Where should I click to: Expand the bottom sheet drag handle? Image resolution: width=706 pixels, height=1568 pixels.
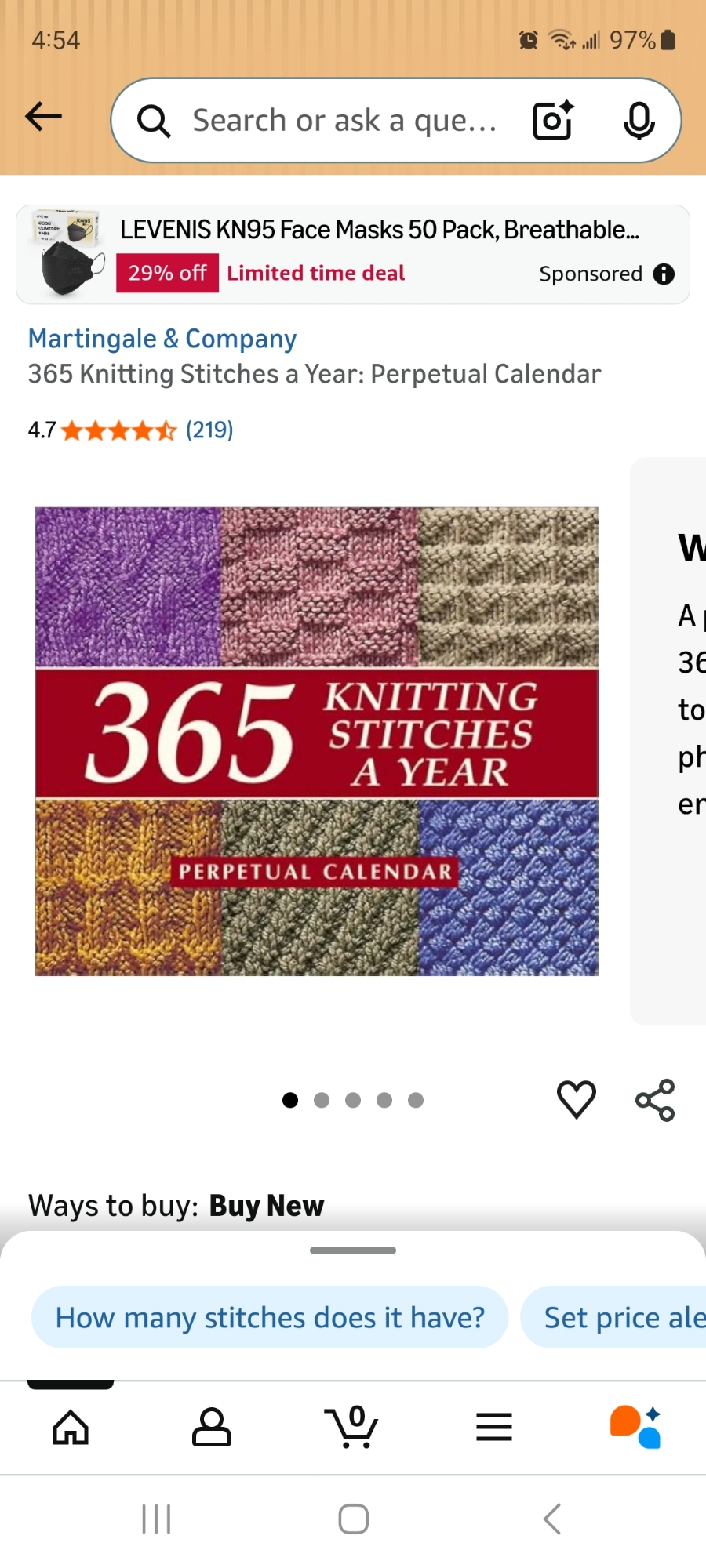[353, 1250]
